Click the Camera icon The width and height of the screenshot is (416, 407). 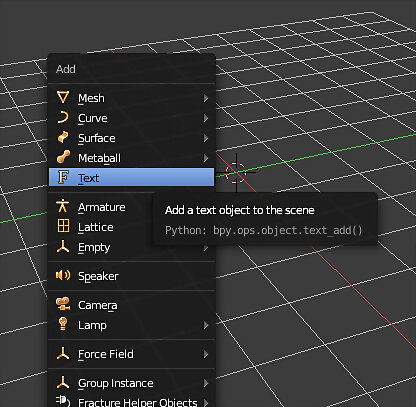point(63,304)
